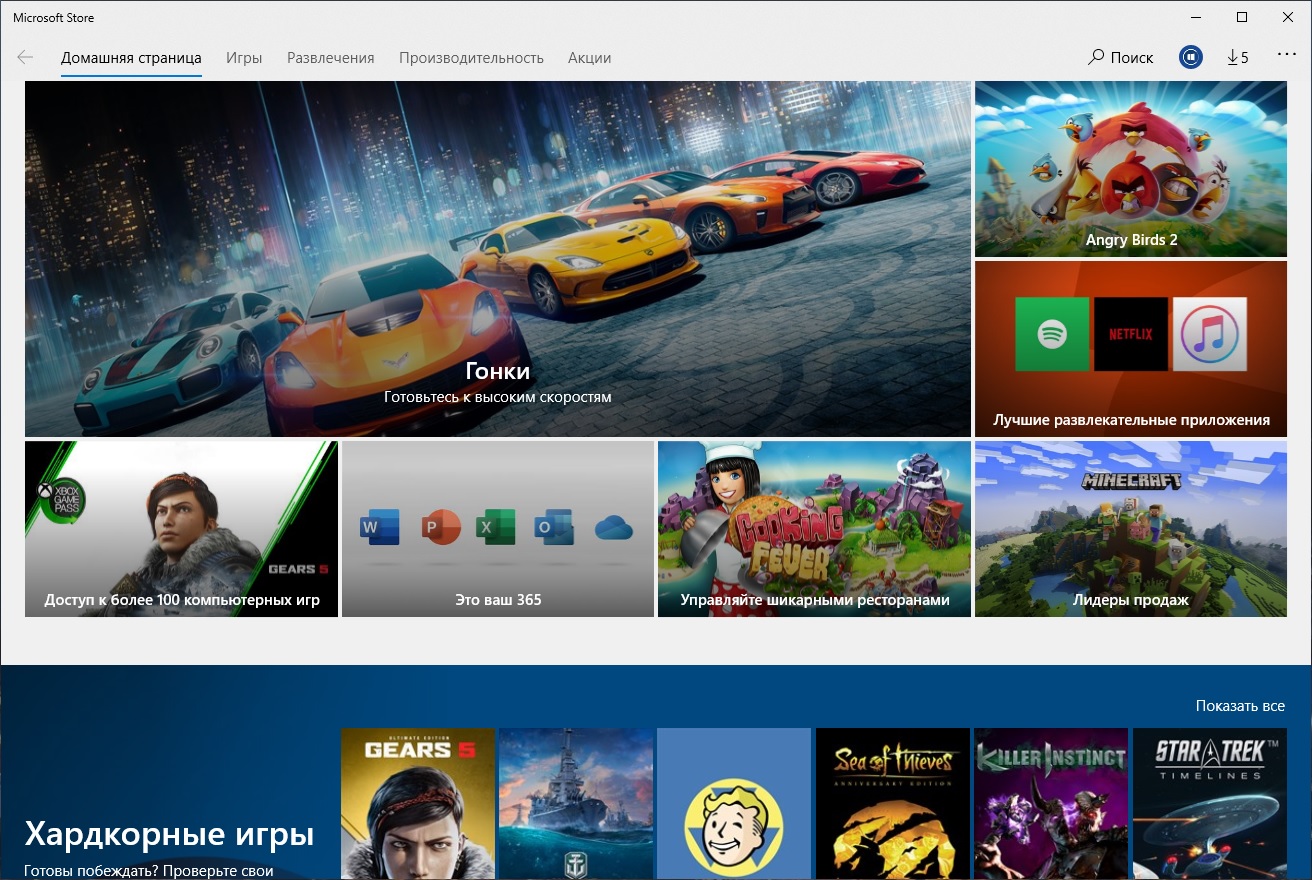Image resolution: width=1312 pixels, height=880 pixels.
Task: Close the Microsoft Store window
Action: 1288,17
